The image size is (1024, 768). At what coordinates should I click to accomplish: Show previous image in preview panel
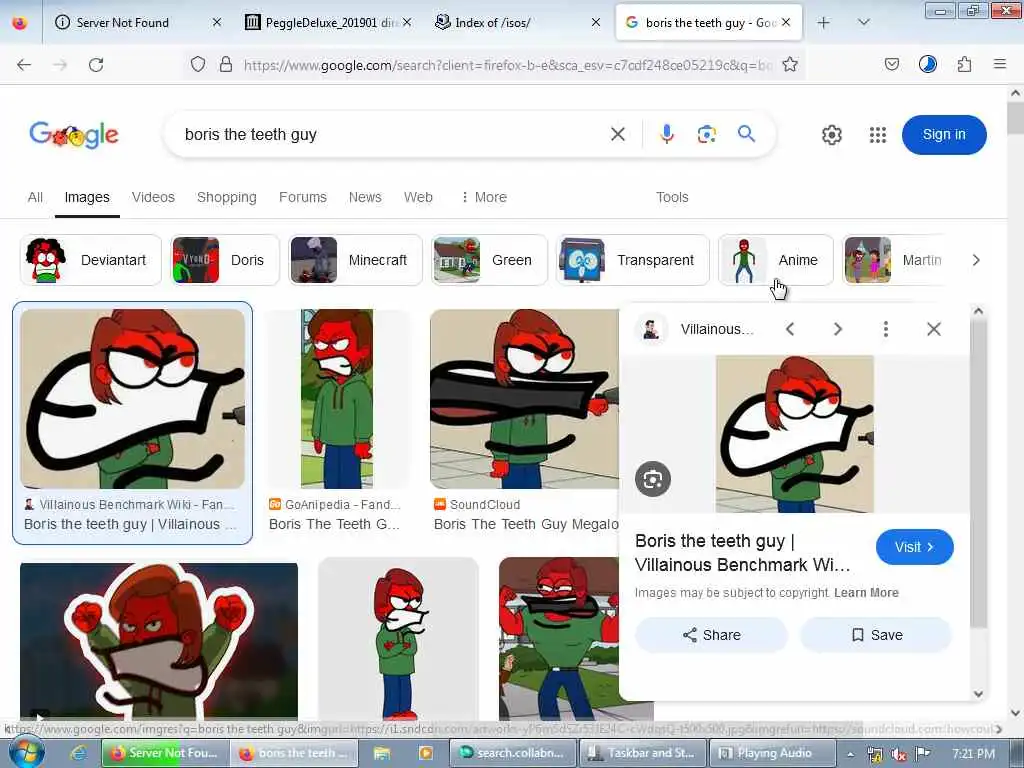(790, 329)
